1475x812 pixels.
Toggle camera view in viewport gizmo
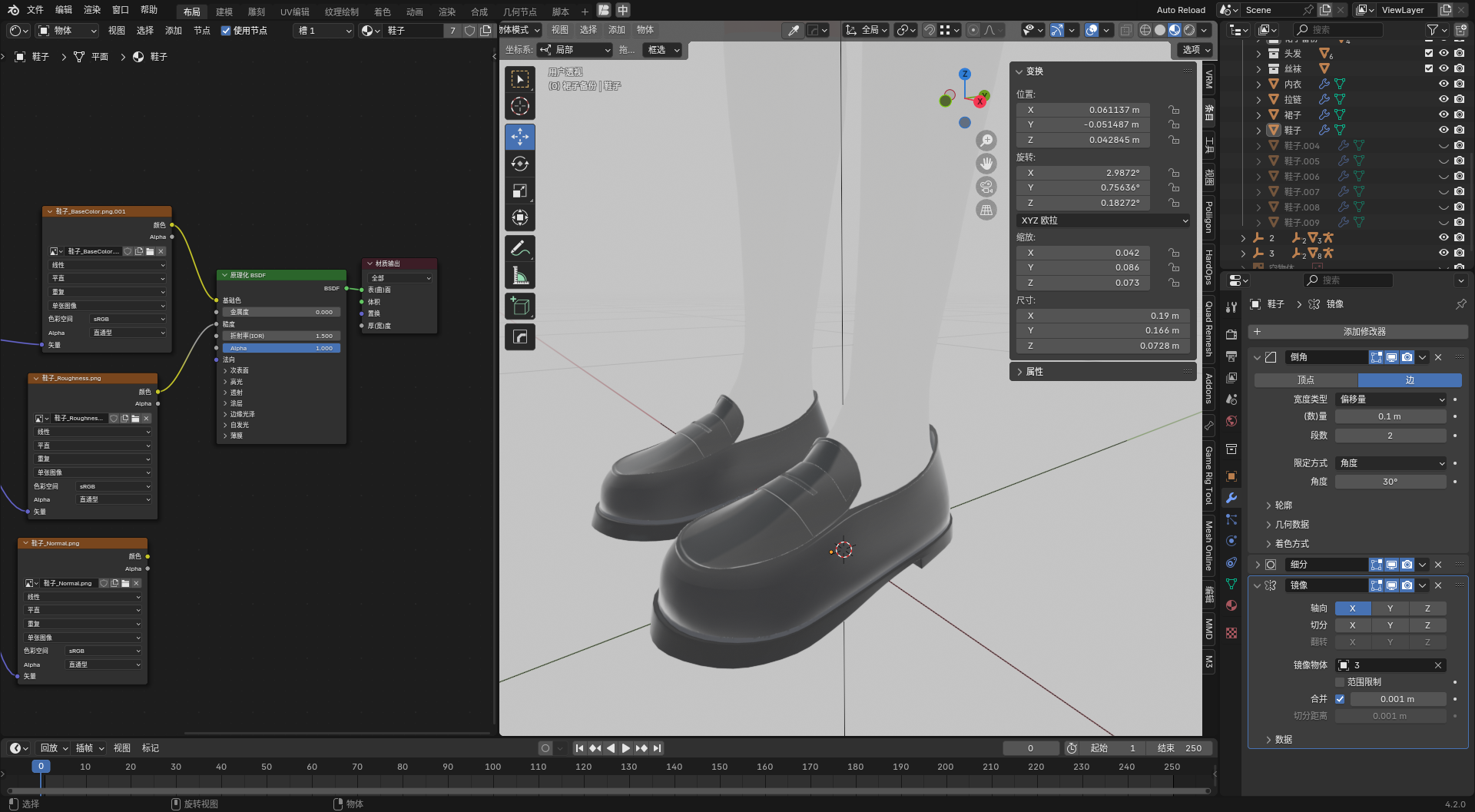pos(986,187)
